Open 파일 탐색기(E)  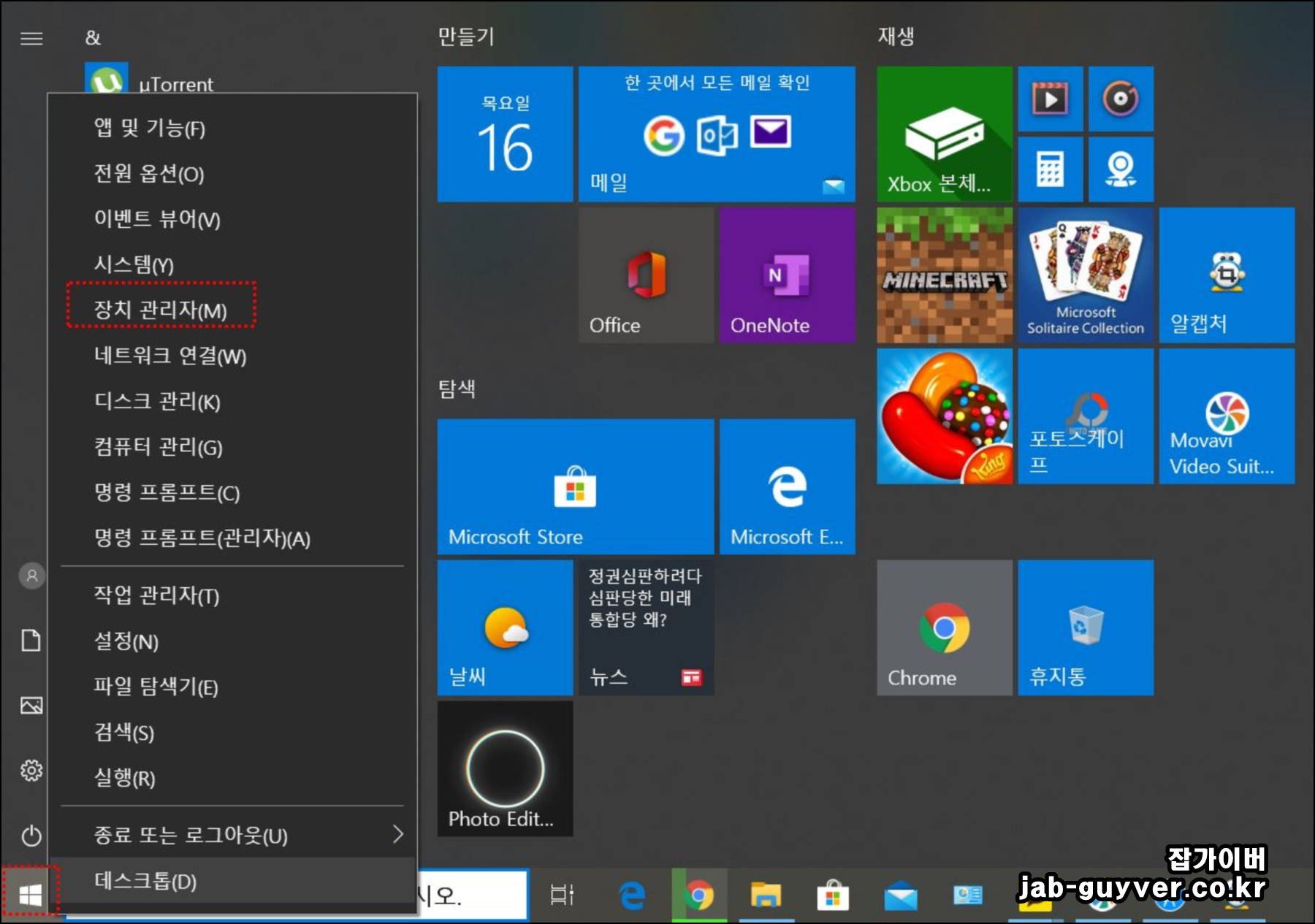(x=232, y=687)
